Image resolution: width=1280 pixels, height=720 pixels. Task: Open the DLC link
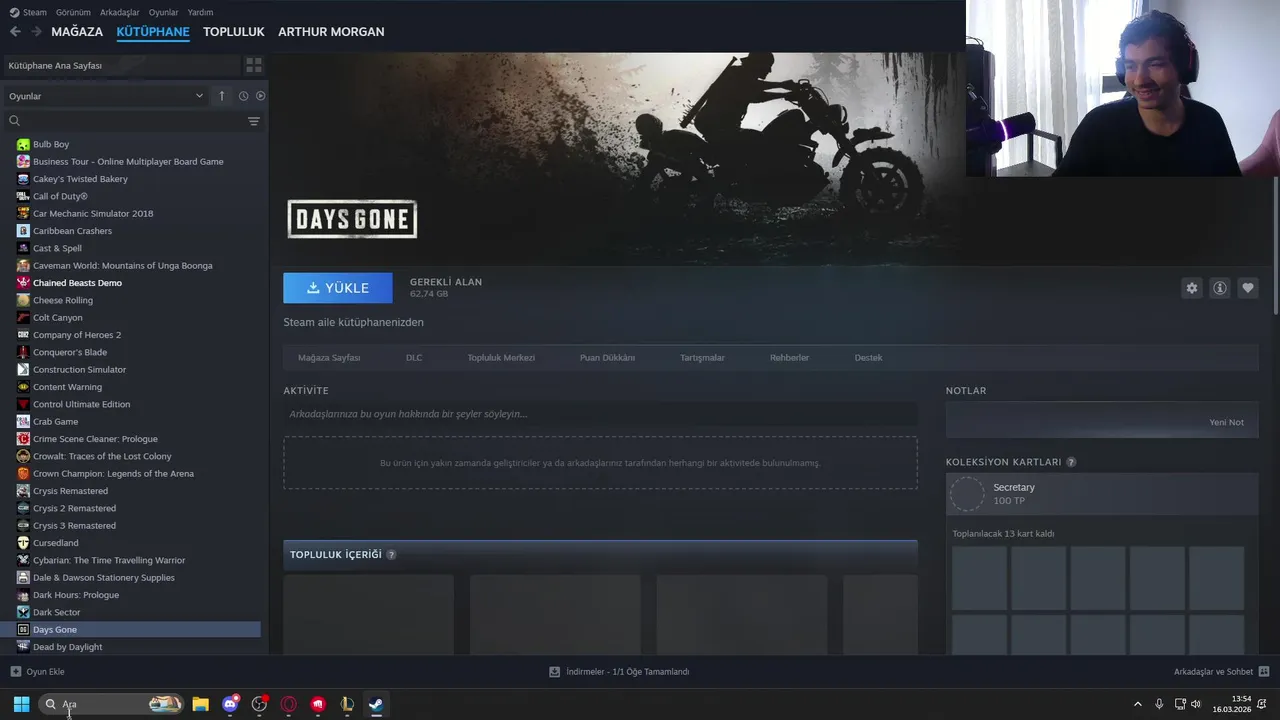pyautogui.click(x=414, y=358)
